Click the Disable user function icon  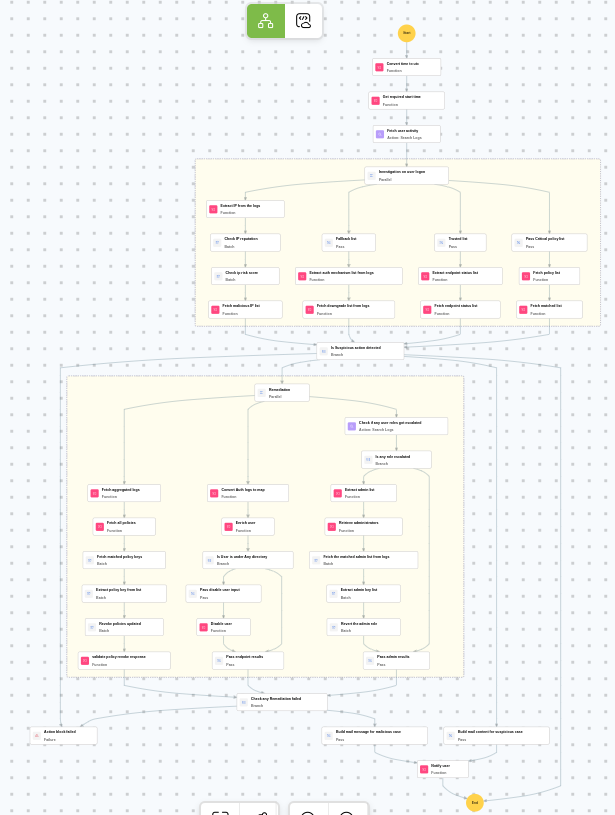click(x=204, y=627)
